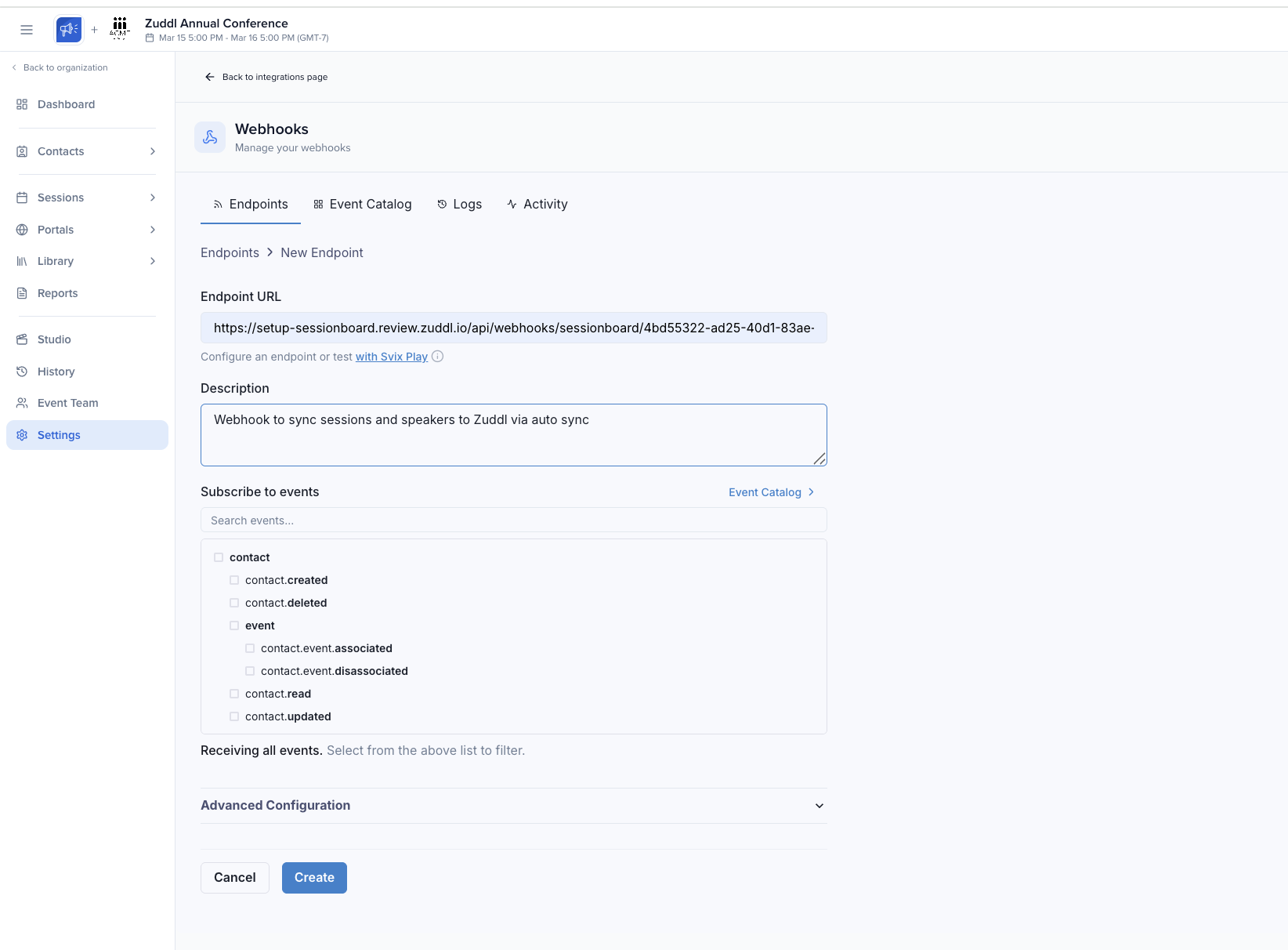Expand the Library sidebar submenu chevron
The height and width of the screenshot is (950, 1288).
tap(153, 261)
